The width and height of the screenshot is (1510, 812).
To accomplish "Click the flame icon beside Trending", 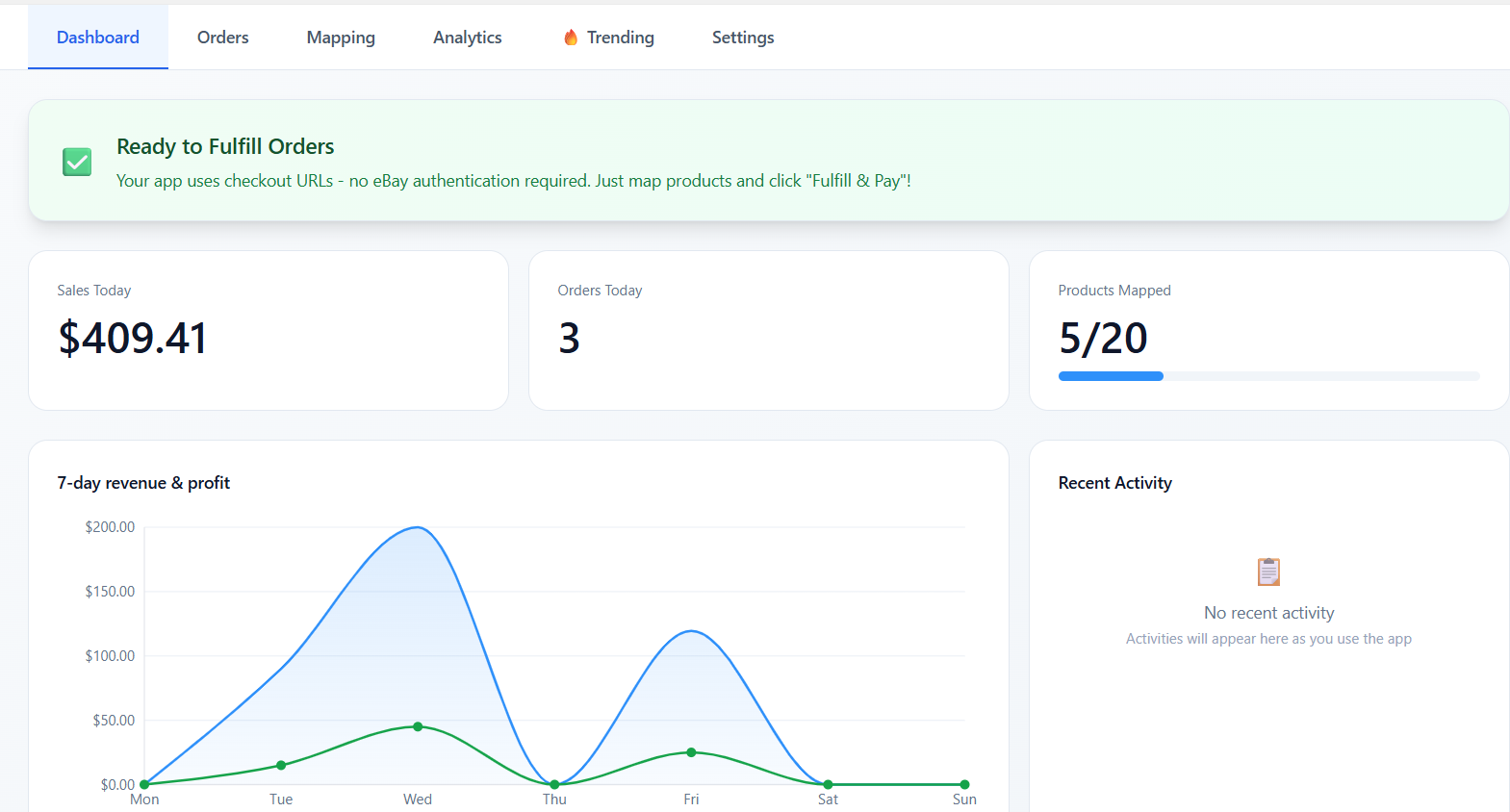I will pyautogui.click(x=571, y=38).
